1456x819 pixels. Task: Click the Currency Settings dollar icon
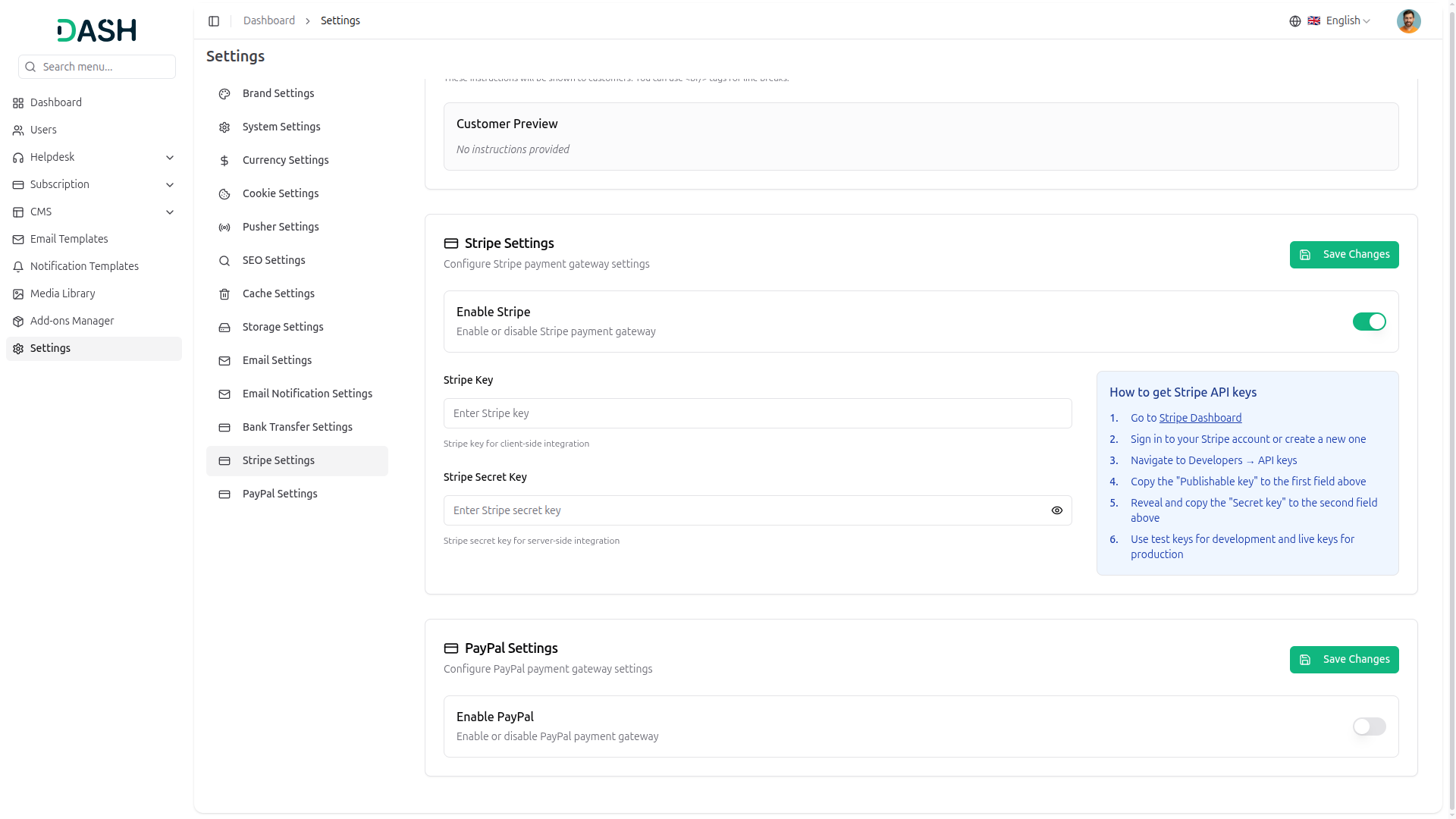point(224,161)
